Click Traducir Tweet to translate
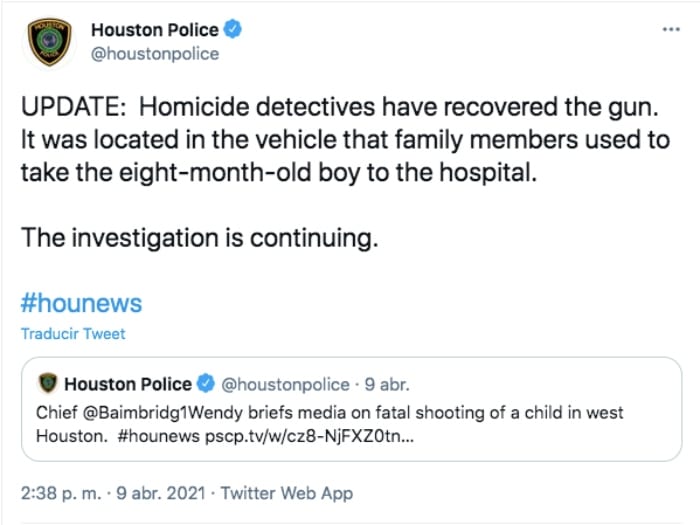700x525 pixels. tap(73, 334)
